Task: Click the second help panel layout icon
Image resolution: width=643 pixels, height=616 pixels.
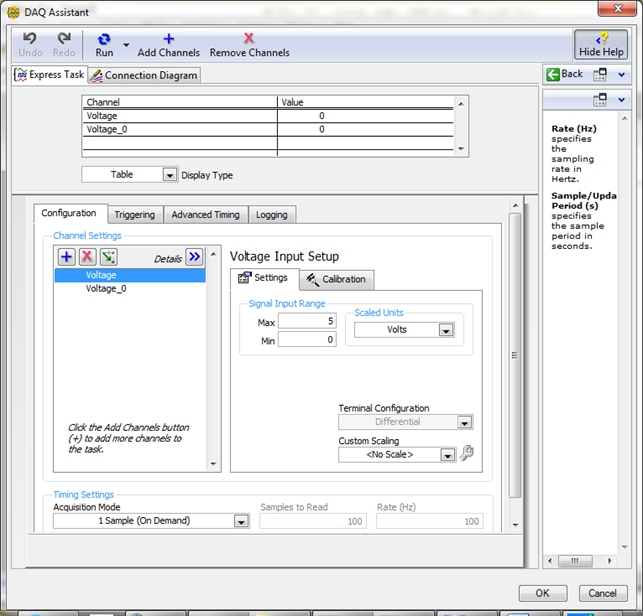Action: pos(600,100)
